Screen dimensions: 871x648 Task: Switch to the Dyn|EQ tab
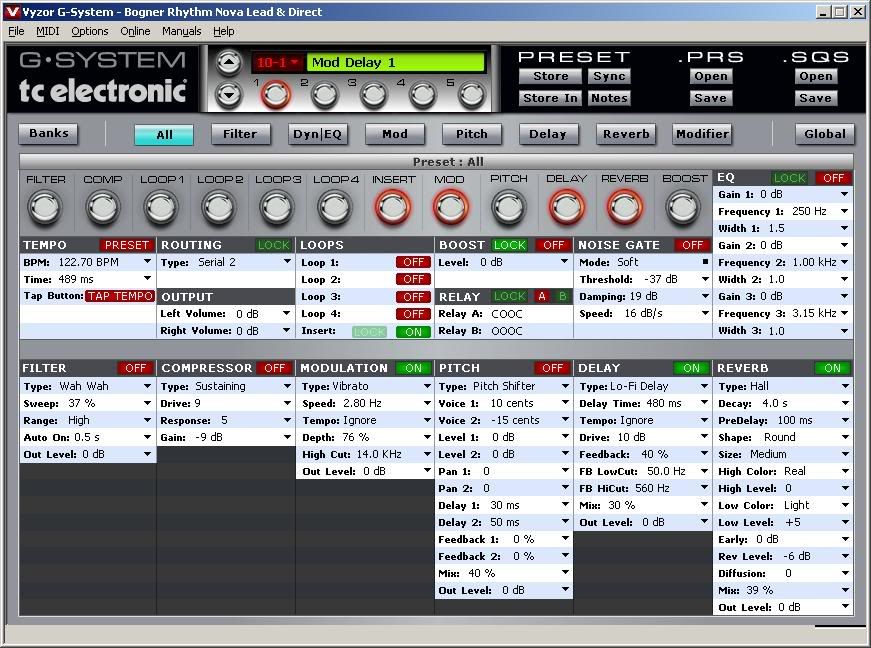318,134
